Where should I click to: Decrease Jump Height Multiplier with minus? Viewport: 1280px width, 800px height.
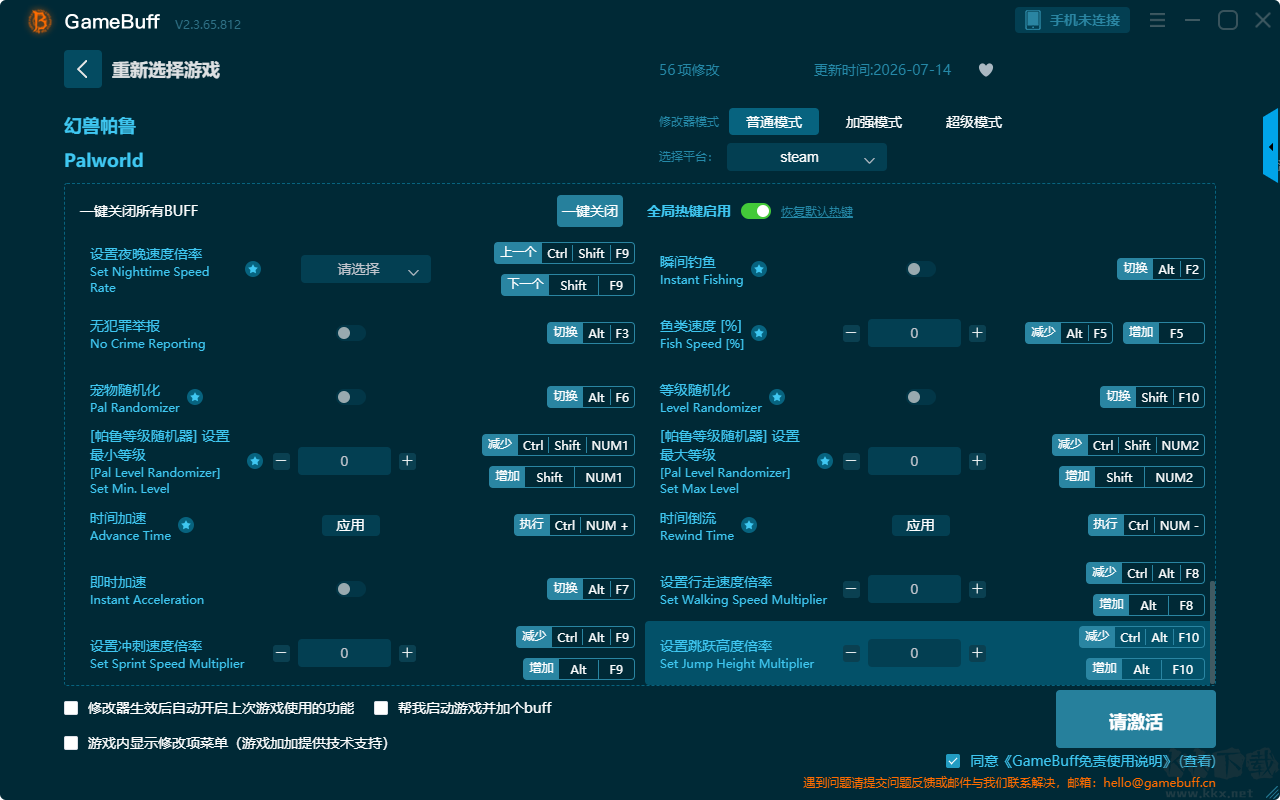pyautogui.click(x=851, y=653)
